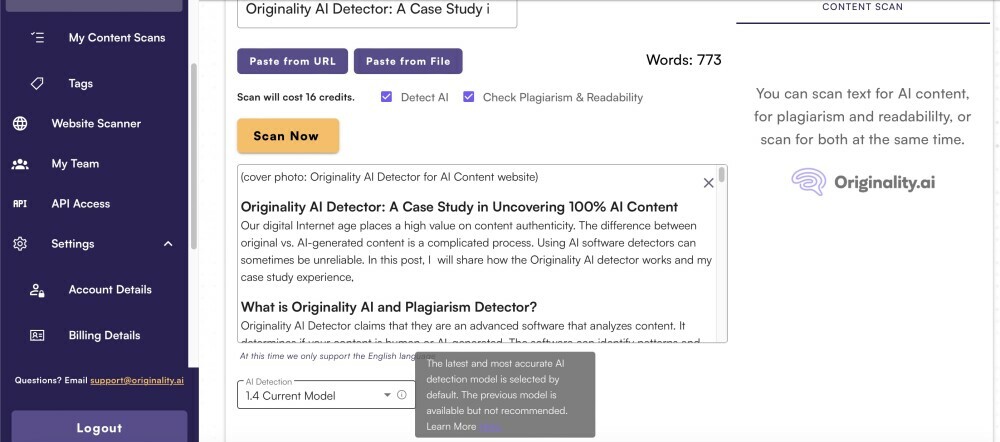Viewport: 1000px width, 442px height.
Task: Open My Content Scans list icon
Action: pyautogui.click(x=38, y=38)
